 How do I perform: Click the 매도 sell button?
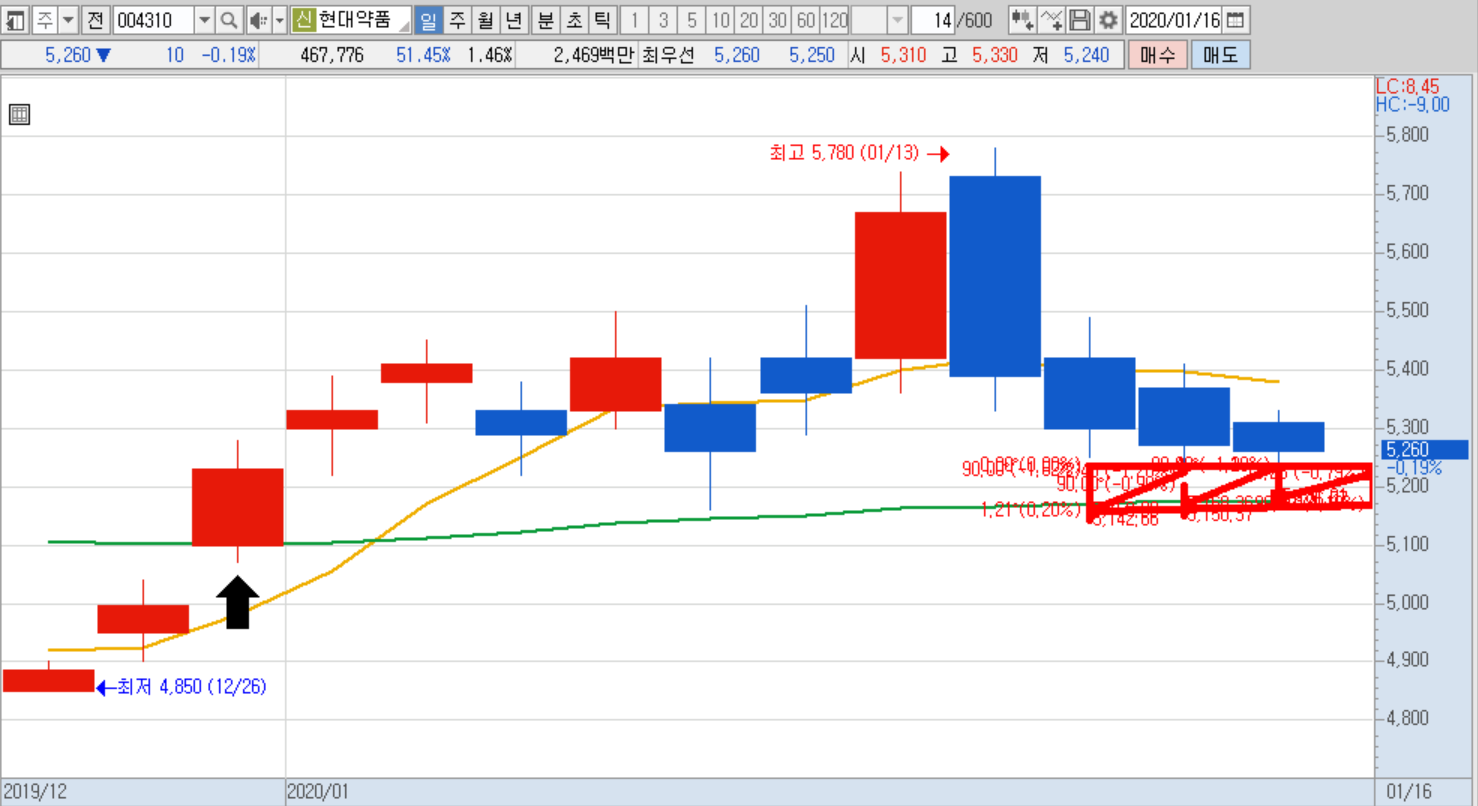pos(1220,55)
